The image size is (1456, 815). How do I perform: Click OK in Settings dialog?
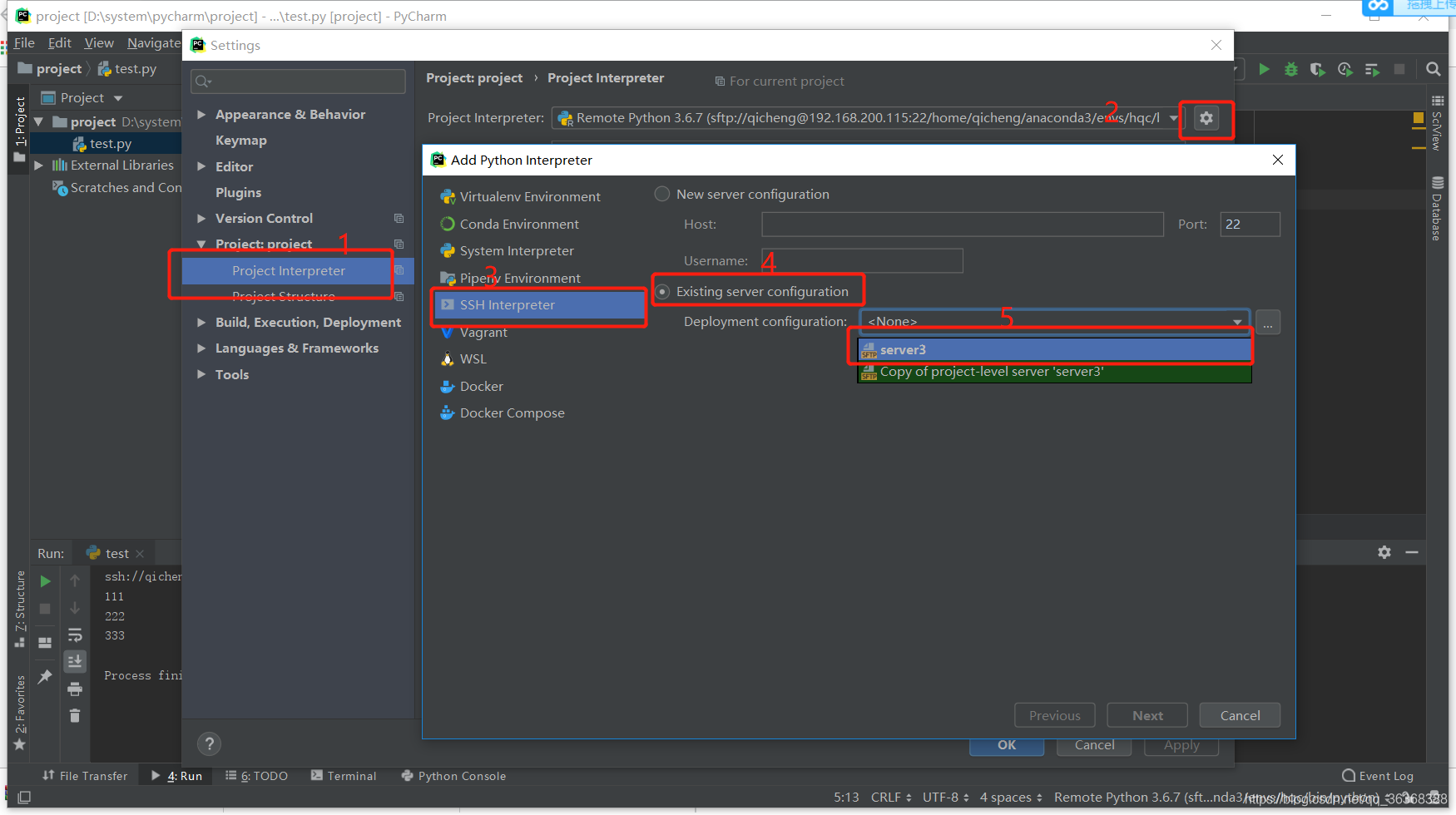tap(1007, 746)
